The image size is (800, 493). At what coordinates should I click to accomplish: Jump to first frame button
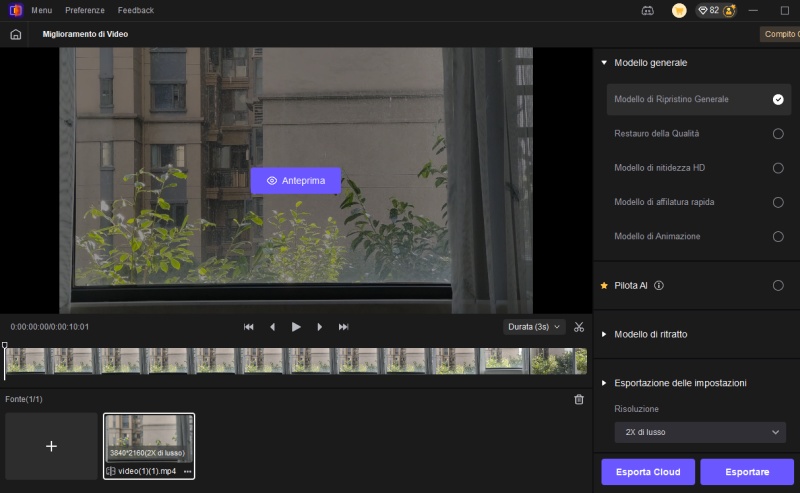click(248, 327)
